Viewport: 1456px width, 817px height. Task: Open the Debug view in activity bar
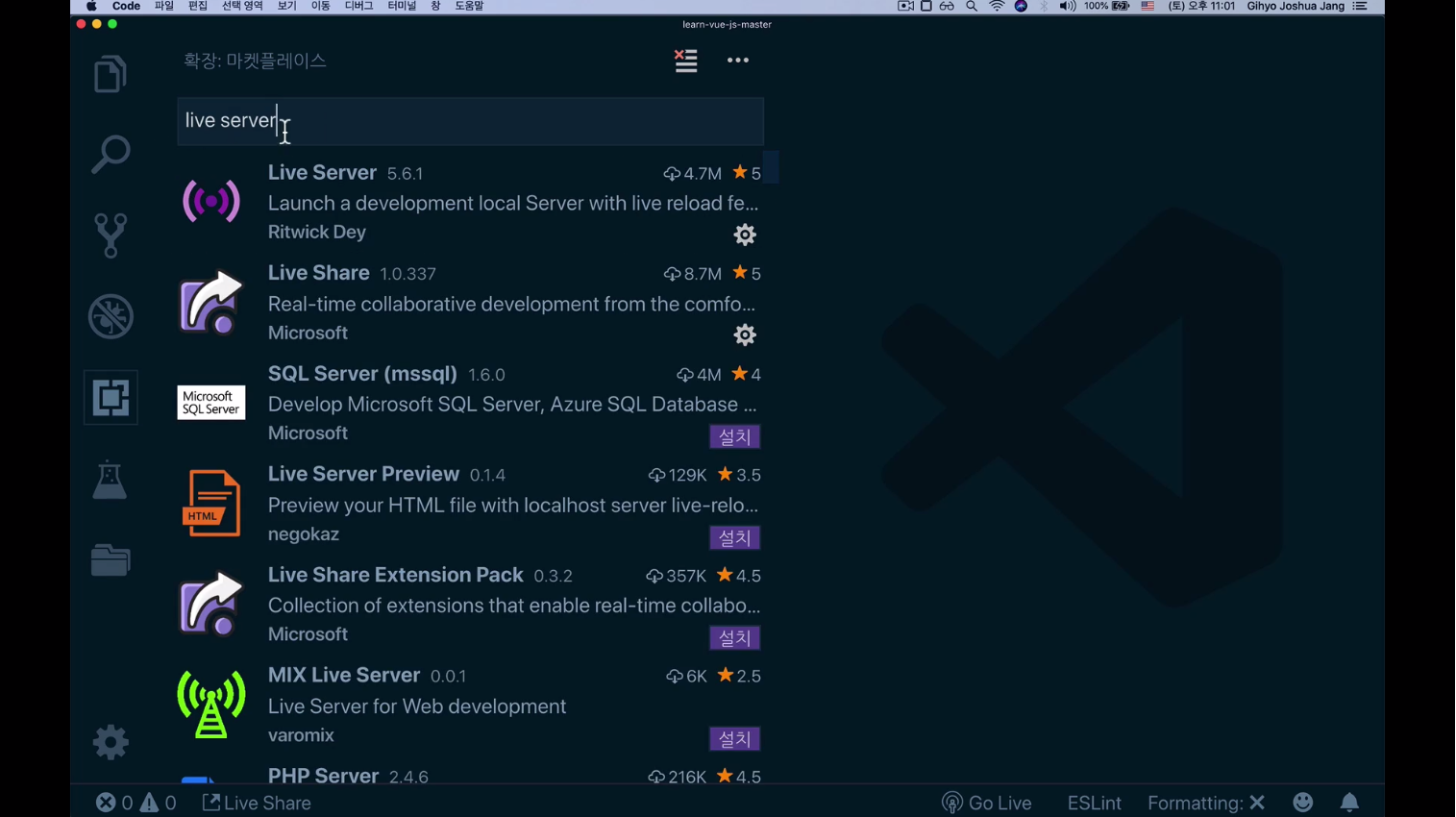coord(111,316)
